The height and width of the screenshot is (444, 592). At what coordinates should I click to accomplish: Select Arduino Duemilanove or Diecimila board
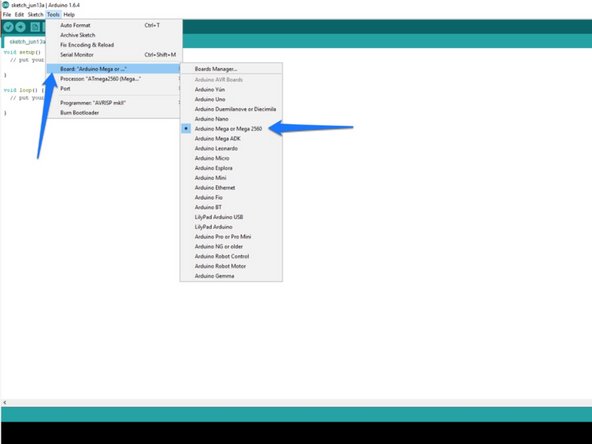coord(231,109)
